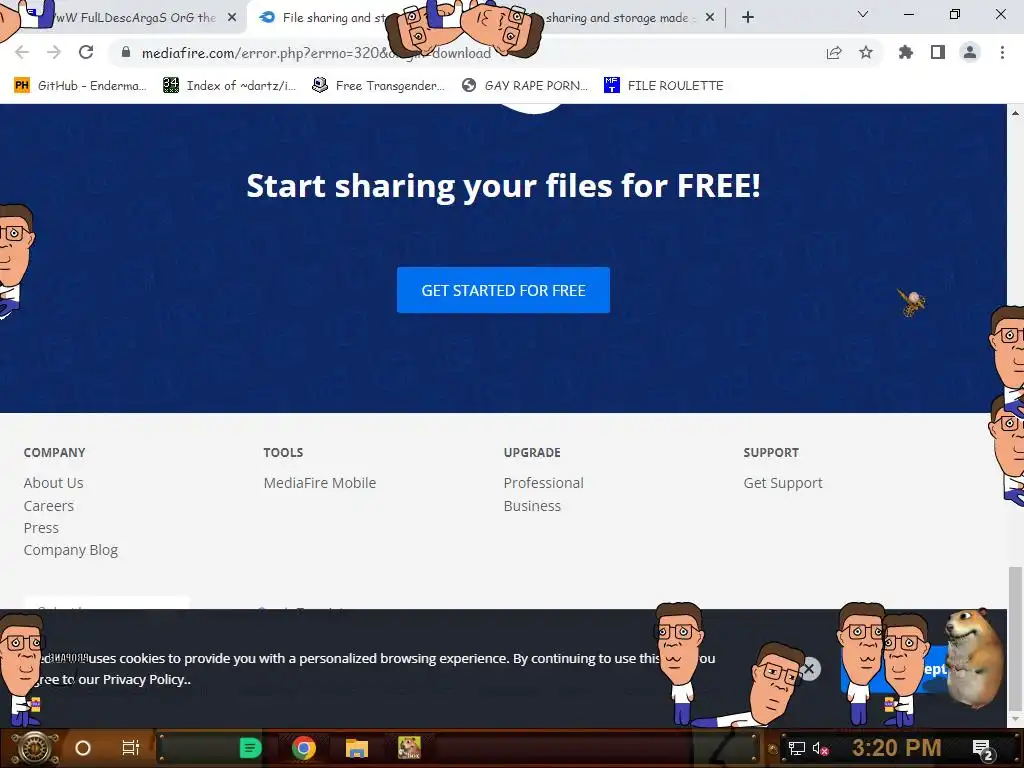Click the COMPANY footer heading

click(x=54, y=453)
